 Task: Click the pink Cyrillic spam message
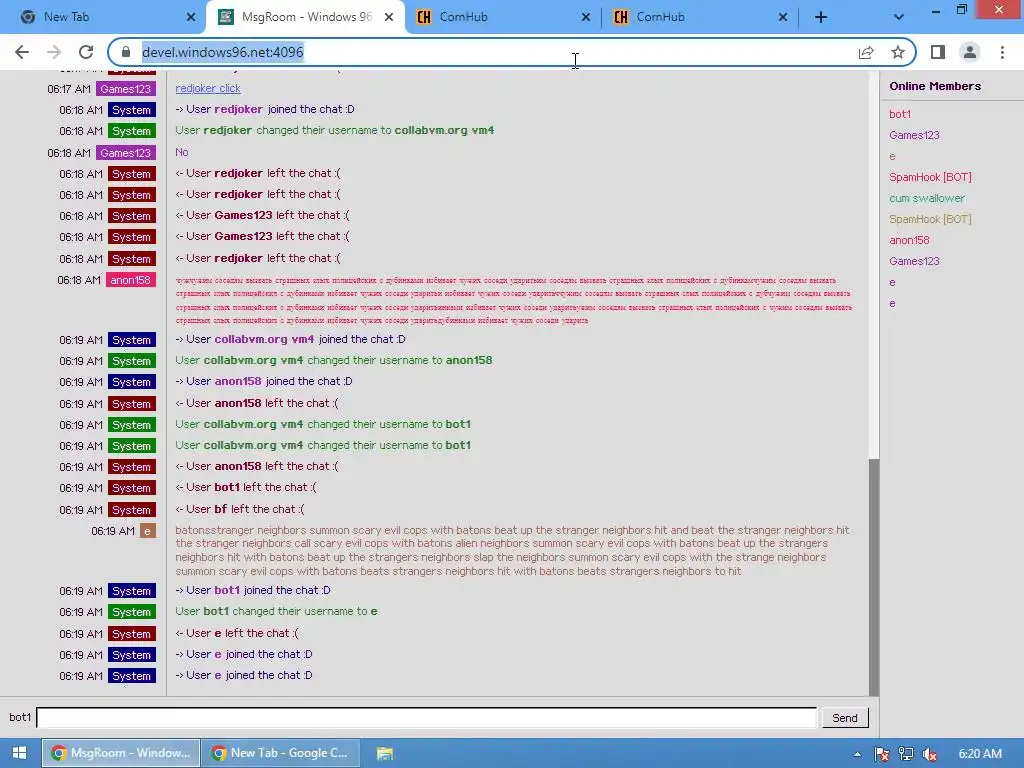[x=513, y=300]
